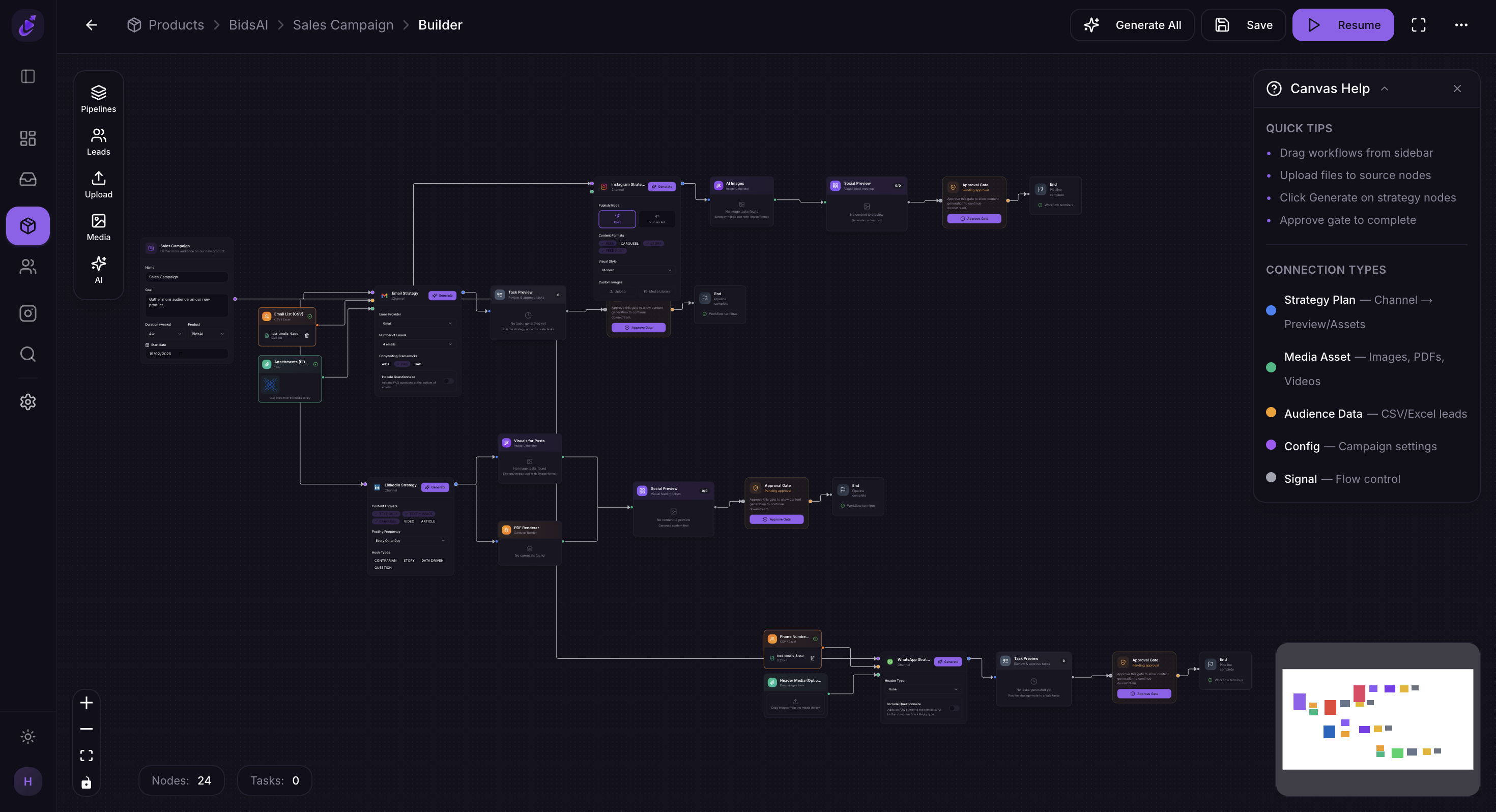
Task: Open the settings gear in left sidebar
Action: click(x=28, y=401)
